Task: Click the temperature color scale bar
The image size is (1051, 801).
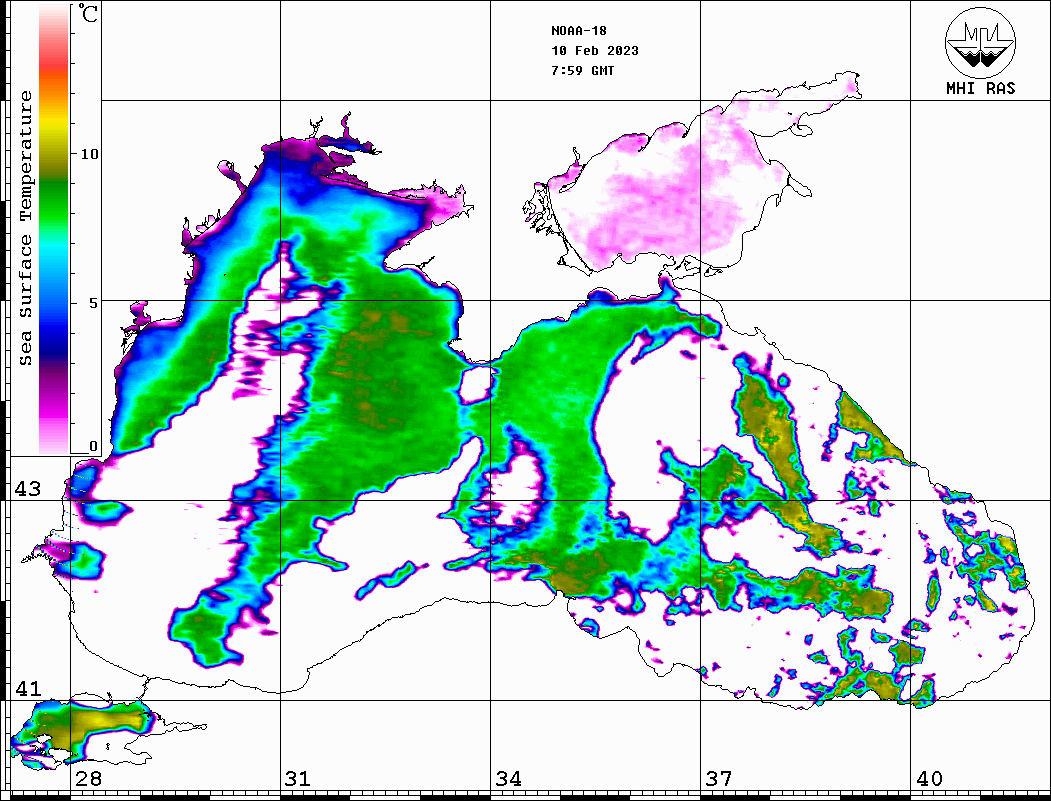Action: (x=54, y=229)
